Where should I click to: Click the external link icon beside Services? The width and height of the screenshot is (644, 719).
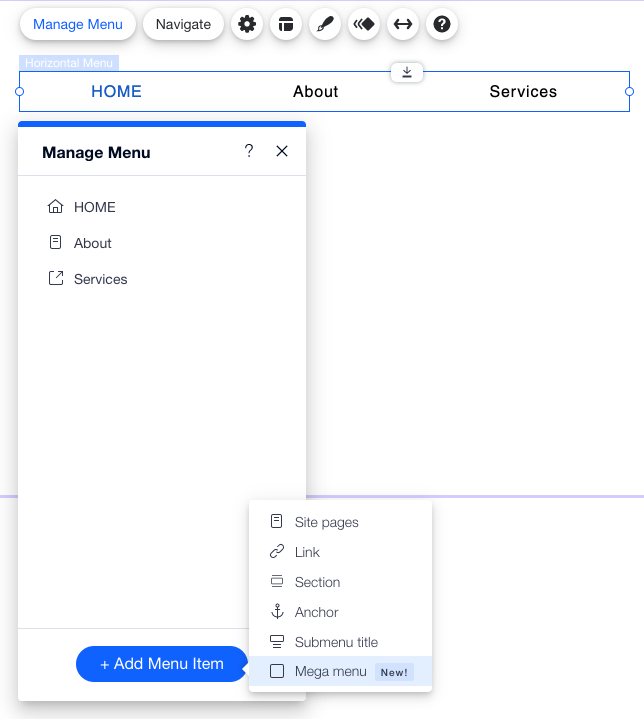(56, 278)
